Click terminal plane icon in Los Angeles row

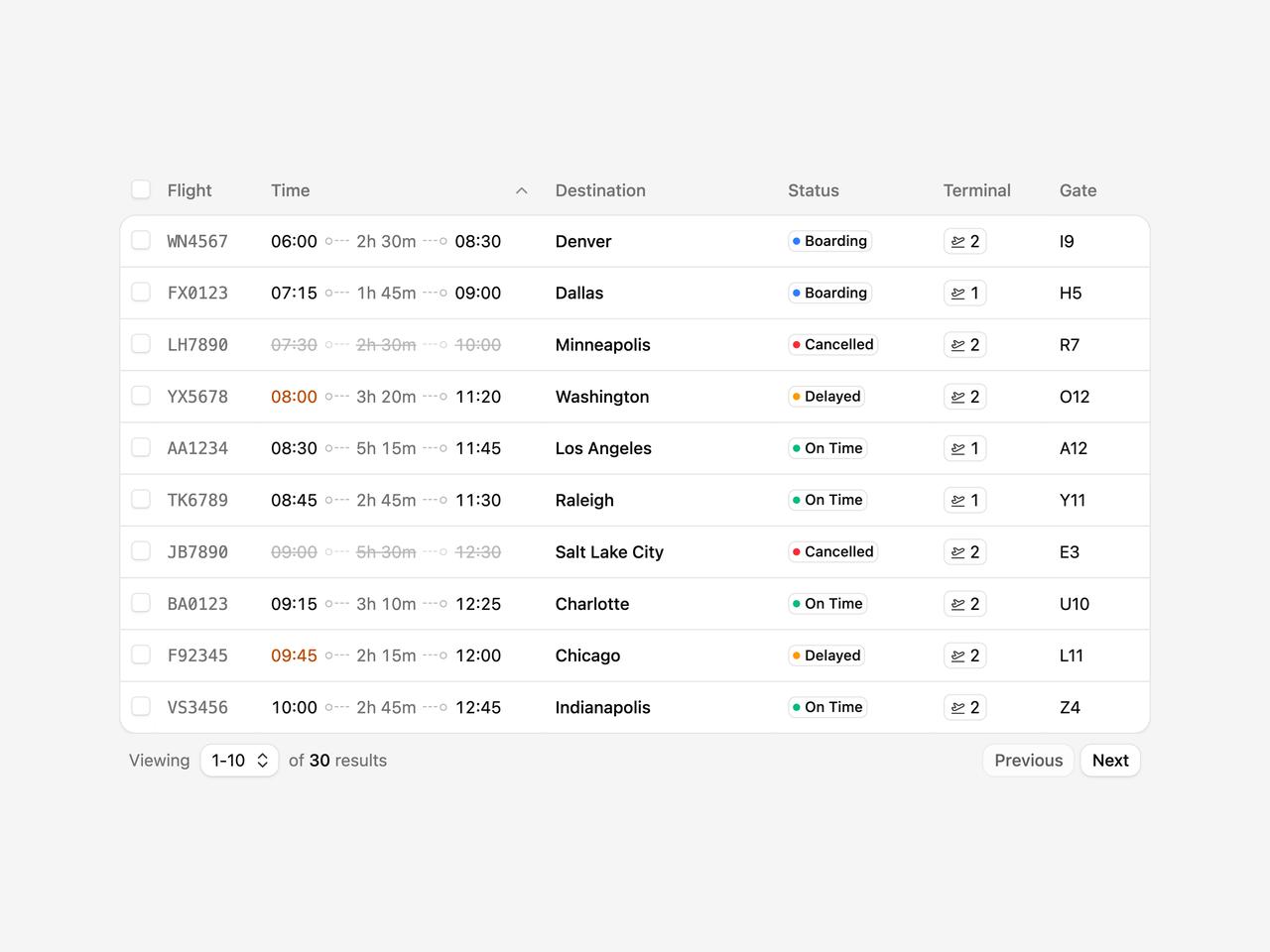pyautogui.click(x=957, y=448)
